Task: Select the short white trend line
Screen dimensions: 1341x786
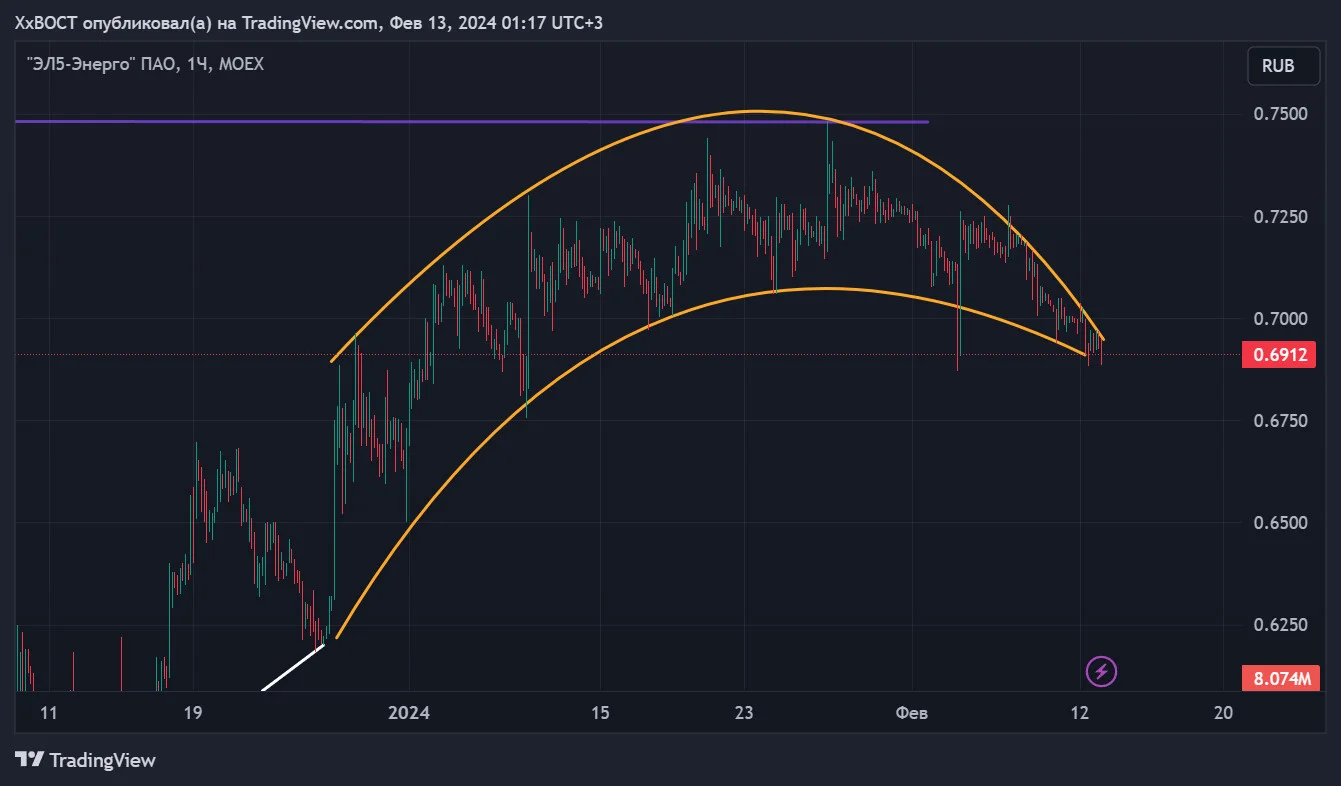Action: 293,668
